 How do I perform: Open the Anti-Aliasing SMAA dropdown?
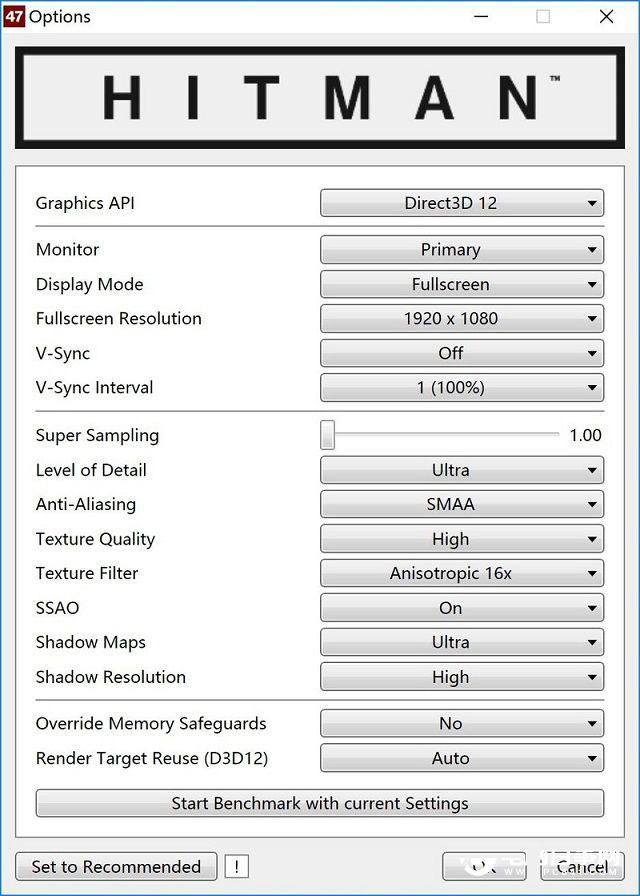(x=462, y=504)
